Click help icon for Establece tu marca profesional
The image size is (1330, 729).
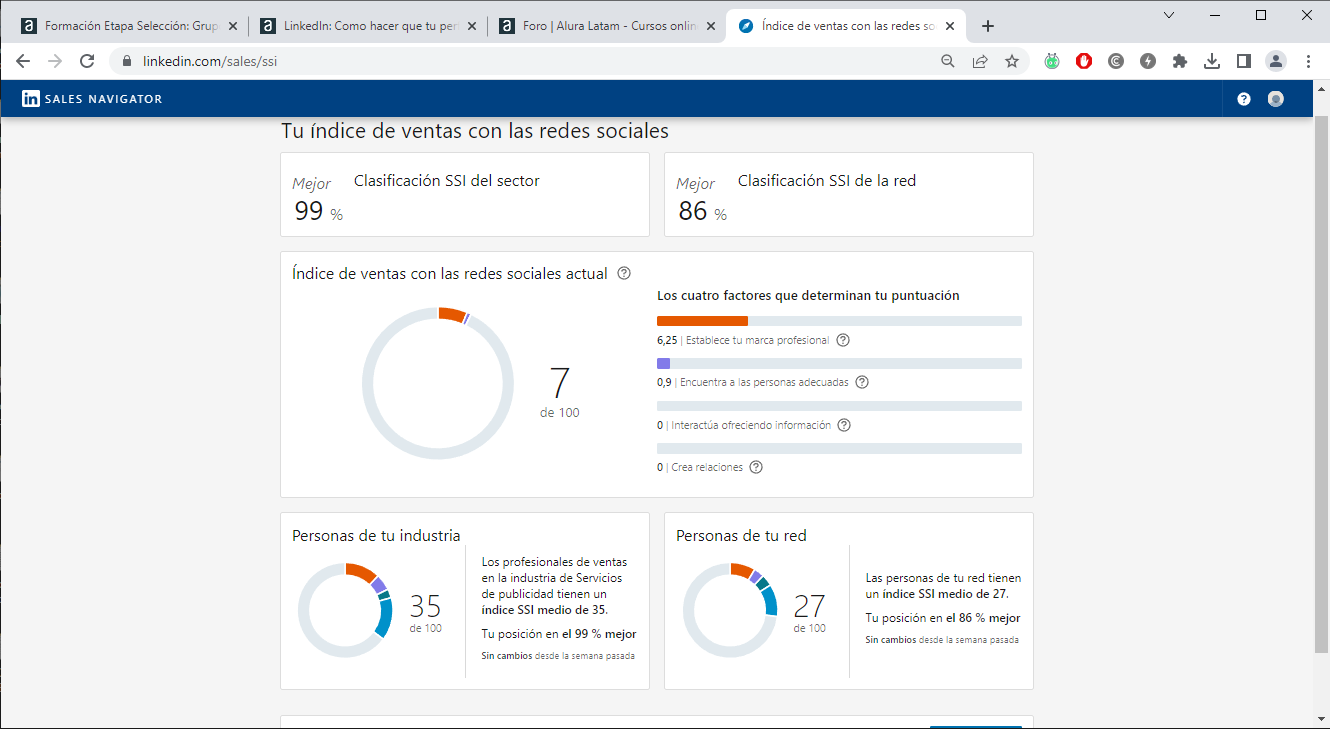point(842,340)
